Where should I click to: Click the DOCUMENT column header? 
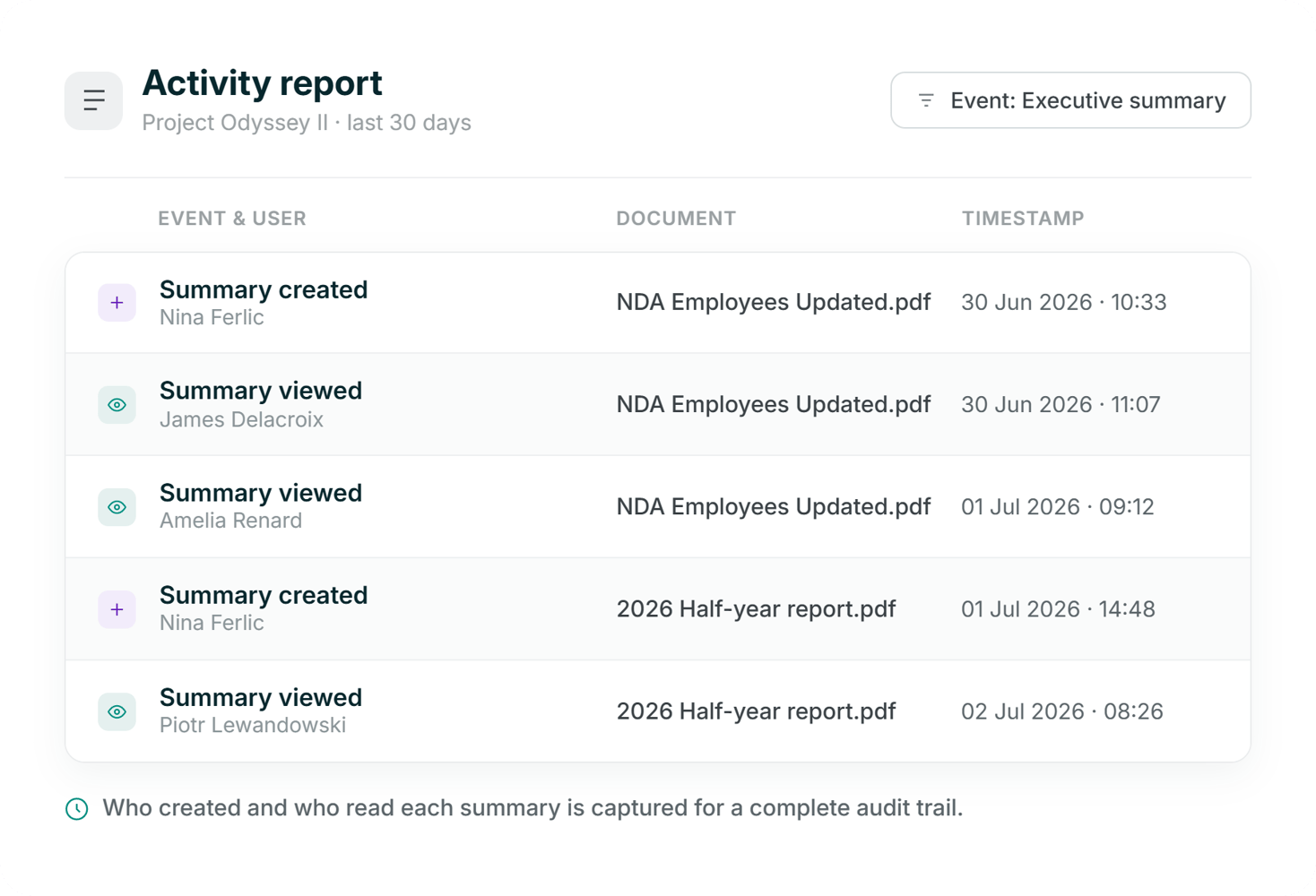coord(676,219)
